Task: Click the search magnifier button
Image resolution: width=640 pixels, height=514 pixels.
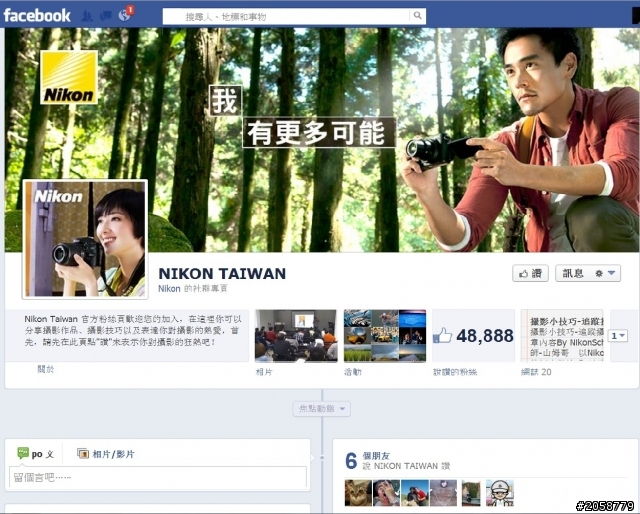Action: pyautogui.click(x=417, y=16)
